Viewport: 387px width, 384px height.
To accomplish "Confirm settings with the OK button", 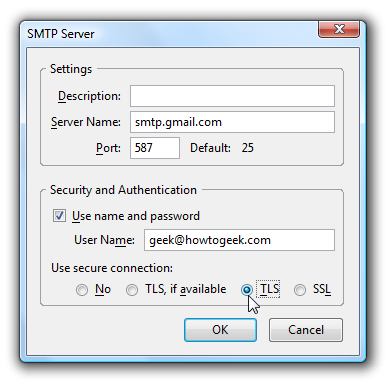I will point(220,330).
